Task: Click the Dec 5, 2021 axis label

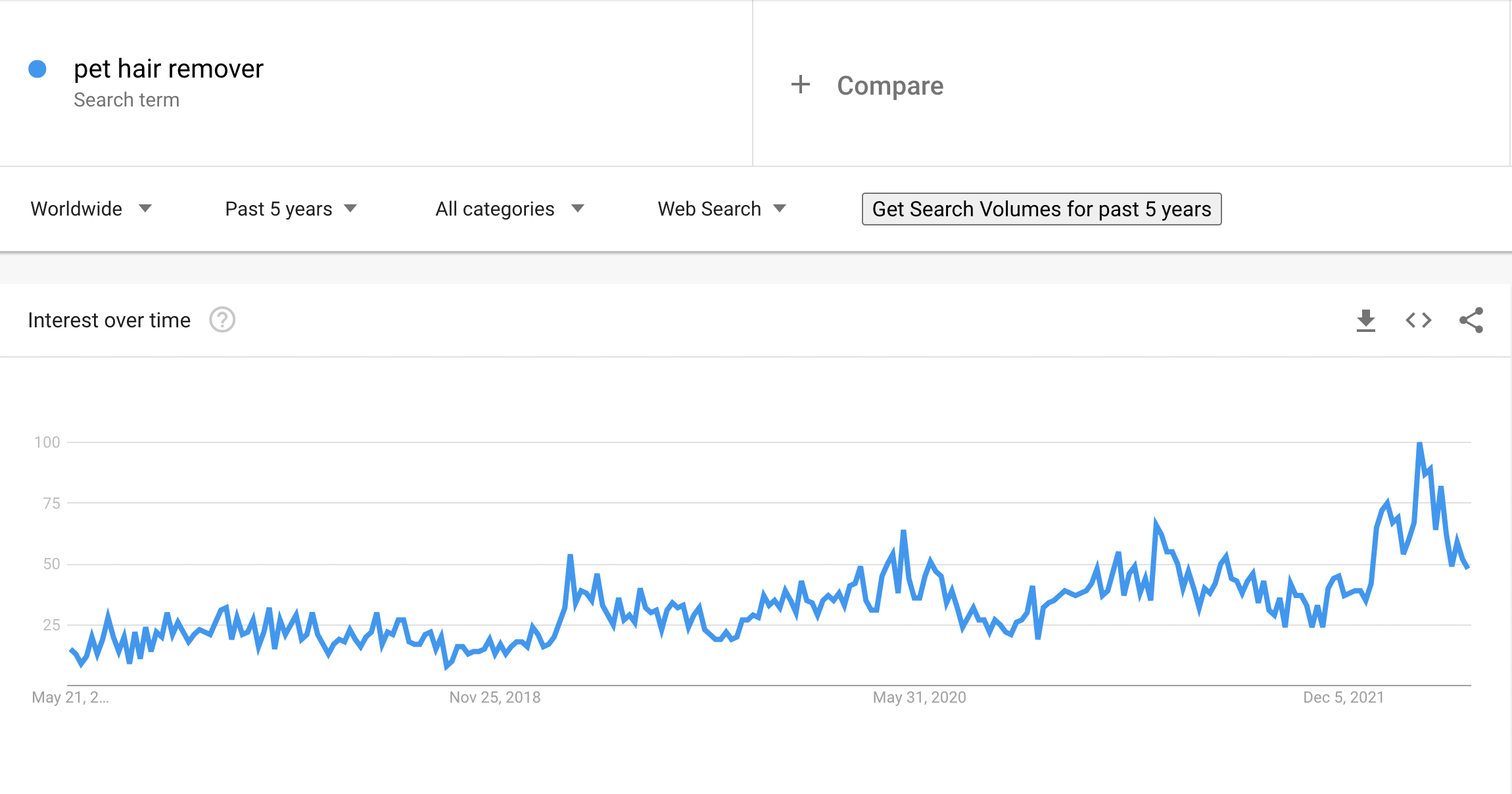Action: click(1344, 697)
